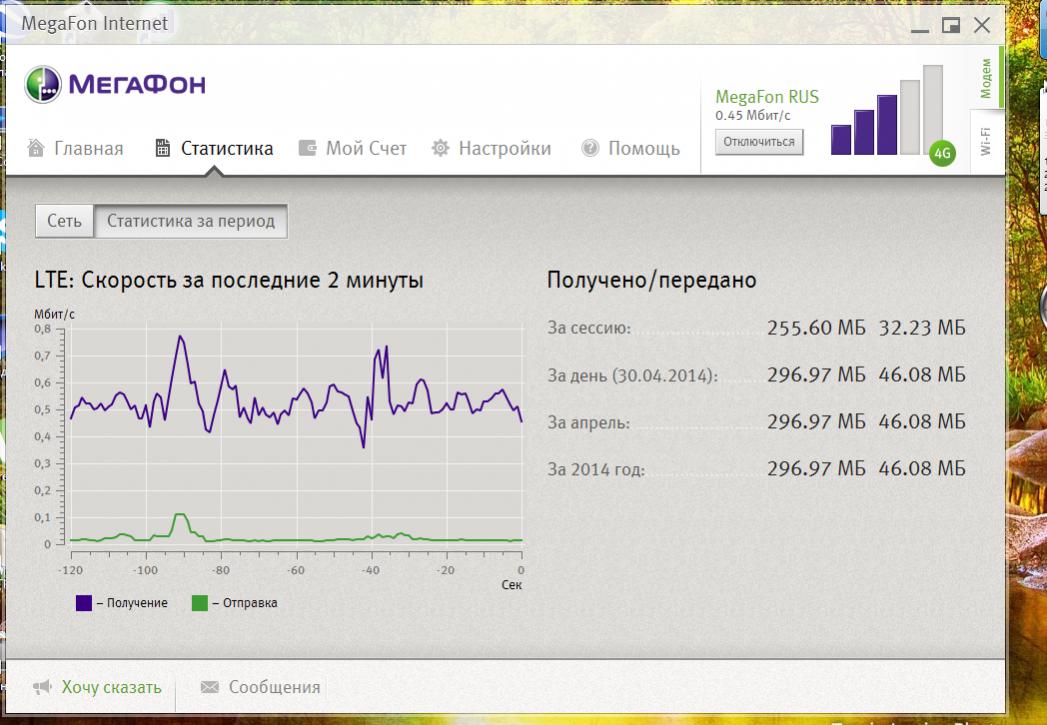
Task: Close the MegaFon Internet window
Action: (982, 25)
